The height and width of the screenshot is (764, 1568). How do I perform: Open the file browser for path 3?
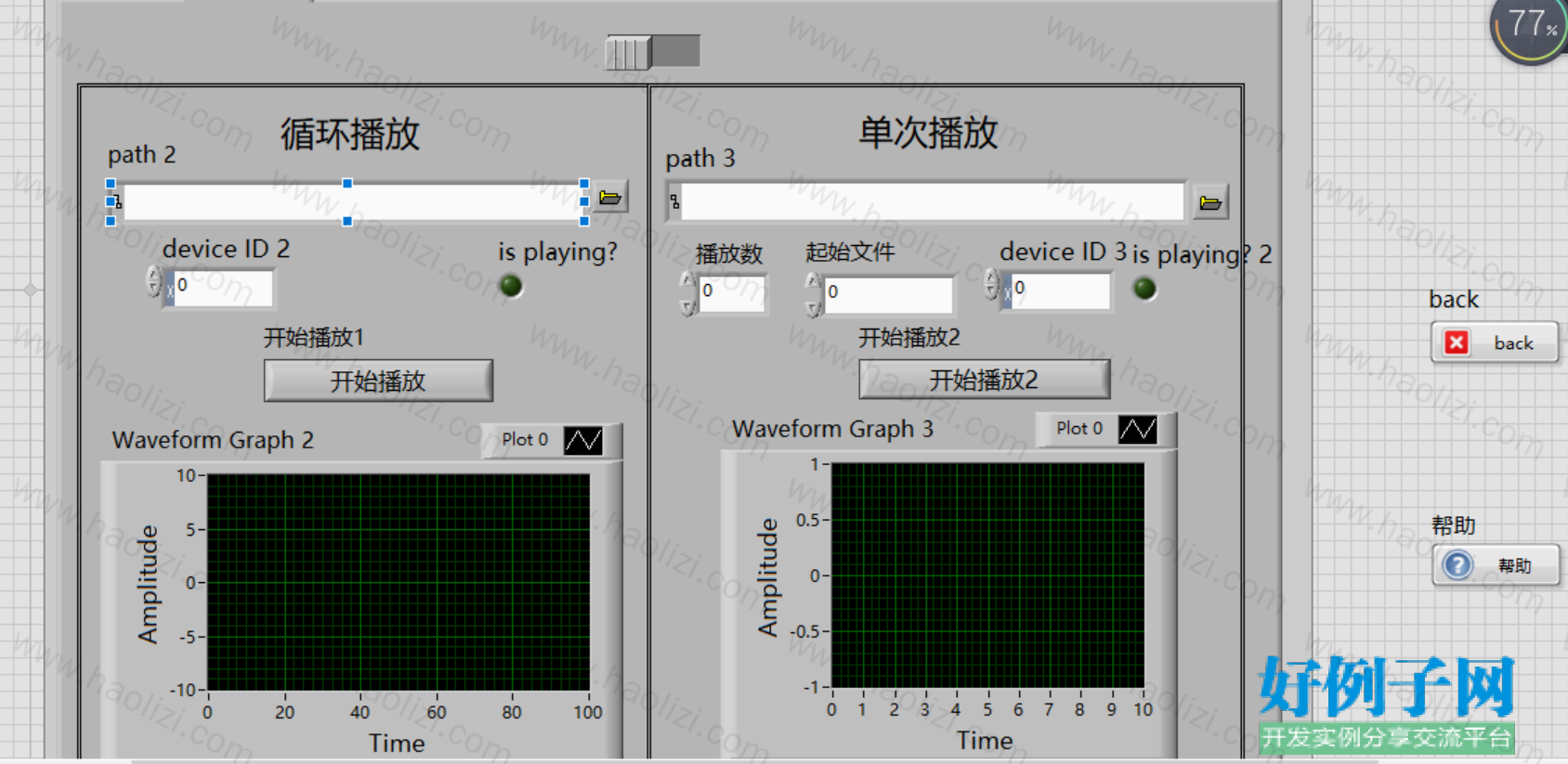click(1210, 202)
